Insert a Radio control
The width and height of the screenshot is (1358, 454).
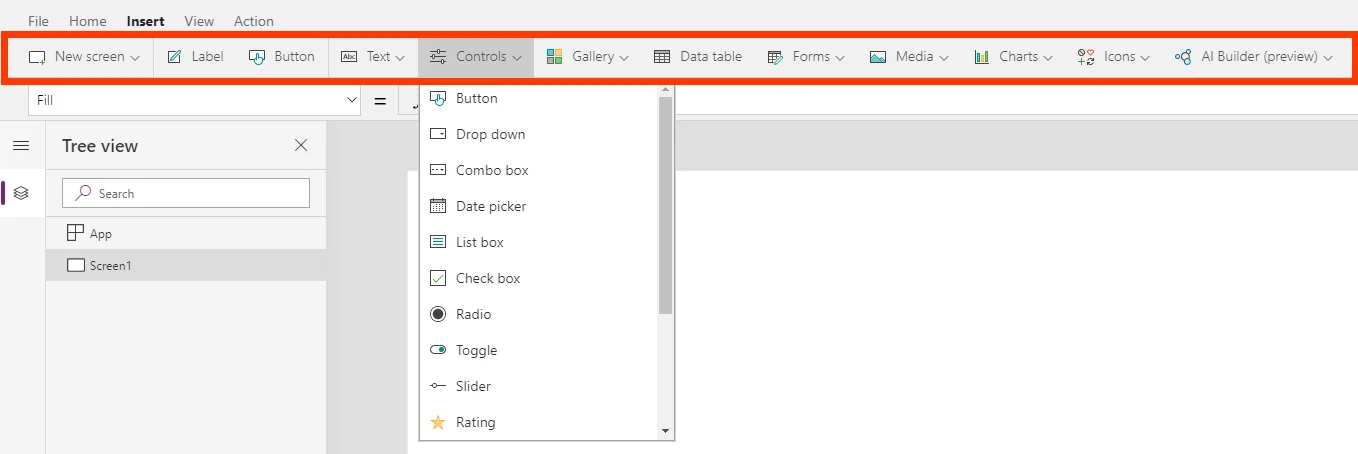click(x=539, y=314)
